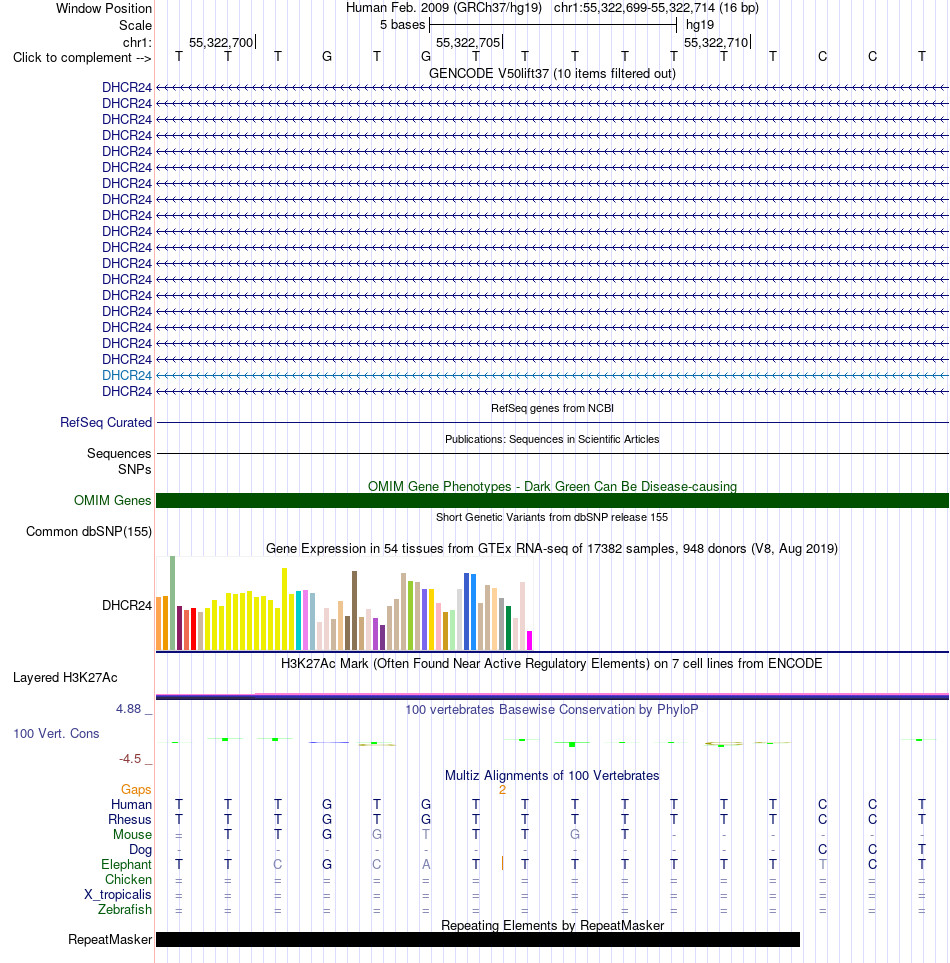Click the orange insertion tick in Elephant row

click(502, 864)
